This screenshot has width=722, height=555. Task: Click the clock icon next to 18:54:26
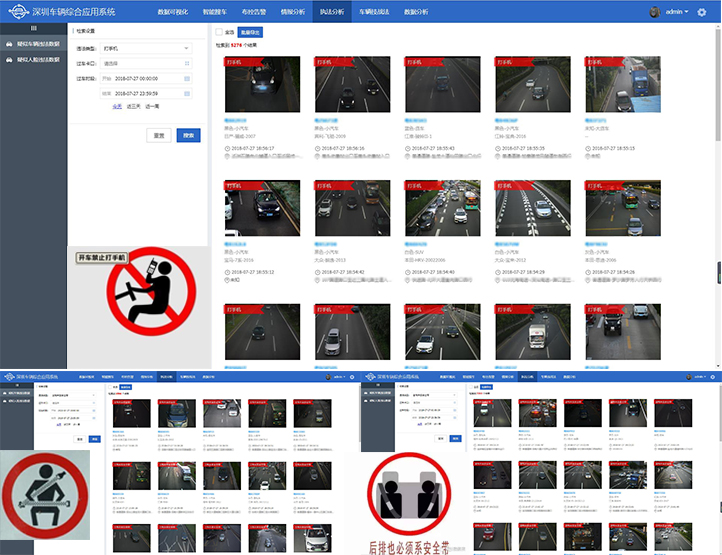(x=588, y=272)
